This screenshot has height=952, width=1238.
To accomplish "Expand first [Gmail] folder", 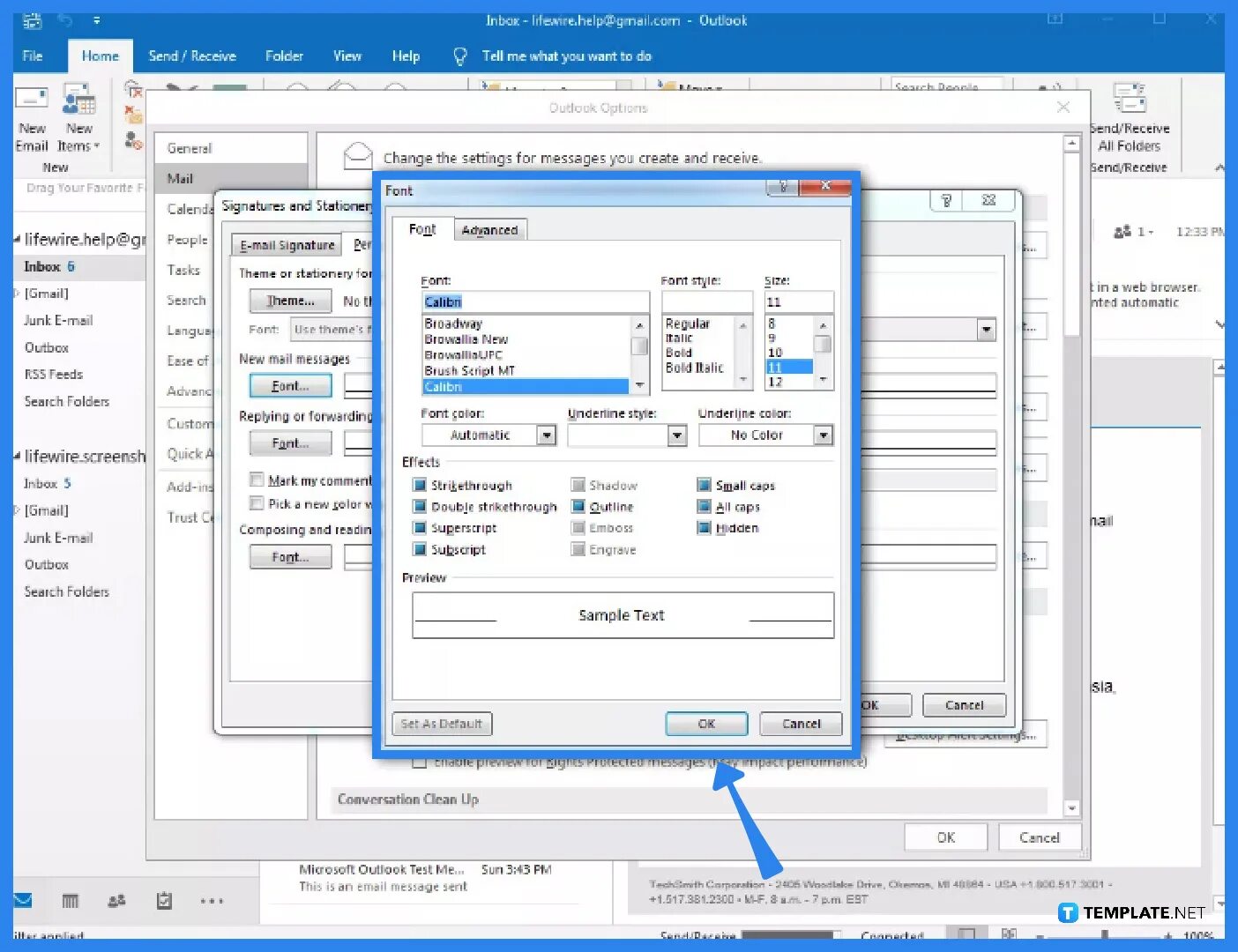I will (x=17, y=294).
